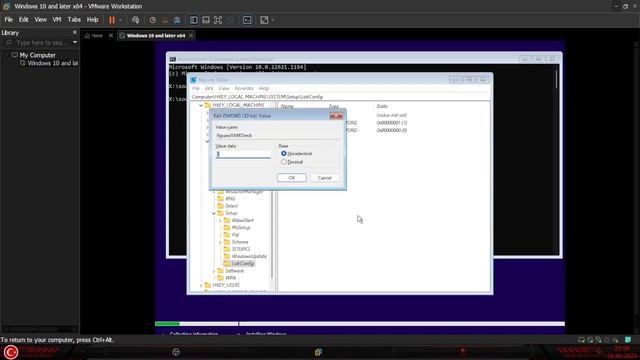Screen dimensions: 640x360
Task: Click the stretch guest display toolbar icon
Action: click(264, 20)
